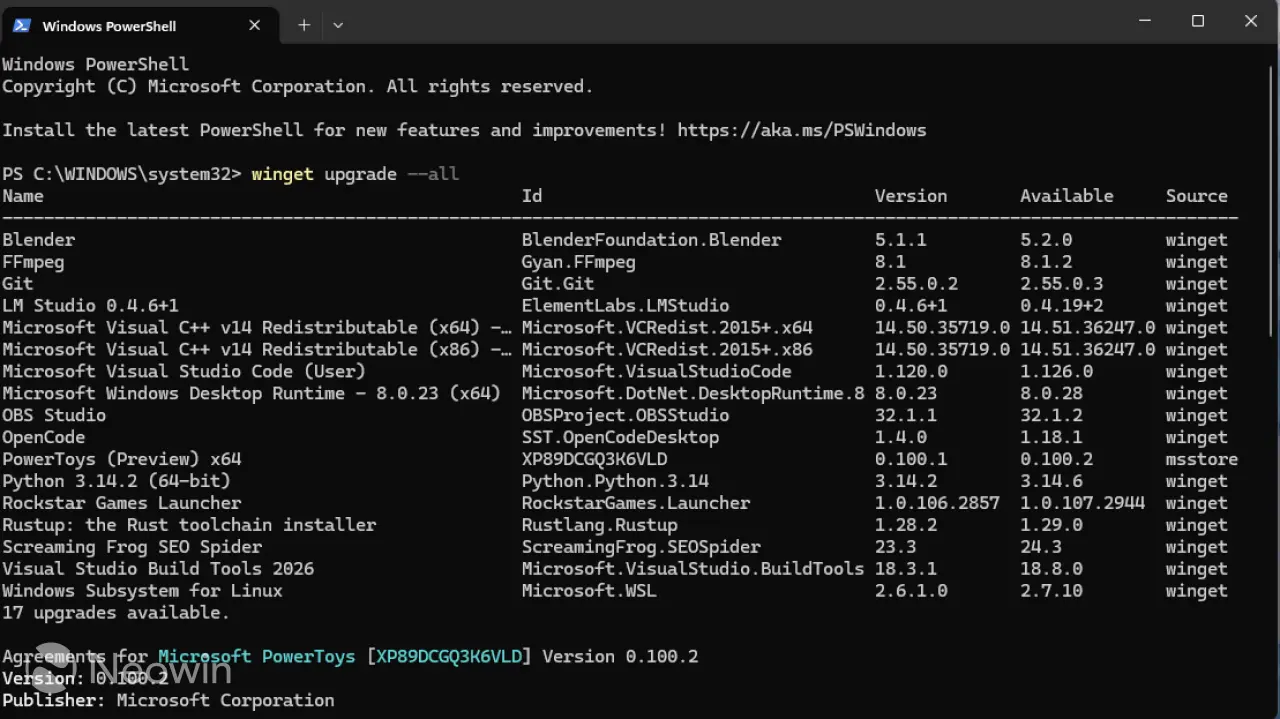Click the 'Git.Git' Id text
The height and width of the screenshot is (719, 1280).
coord(558,284)
